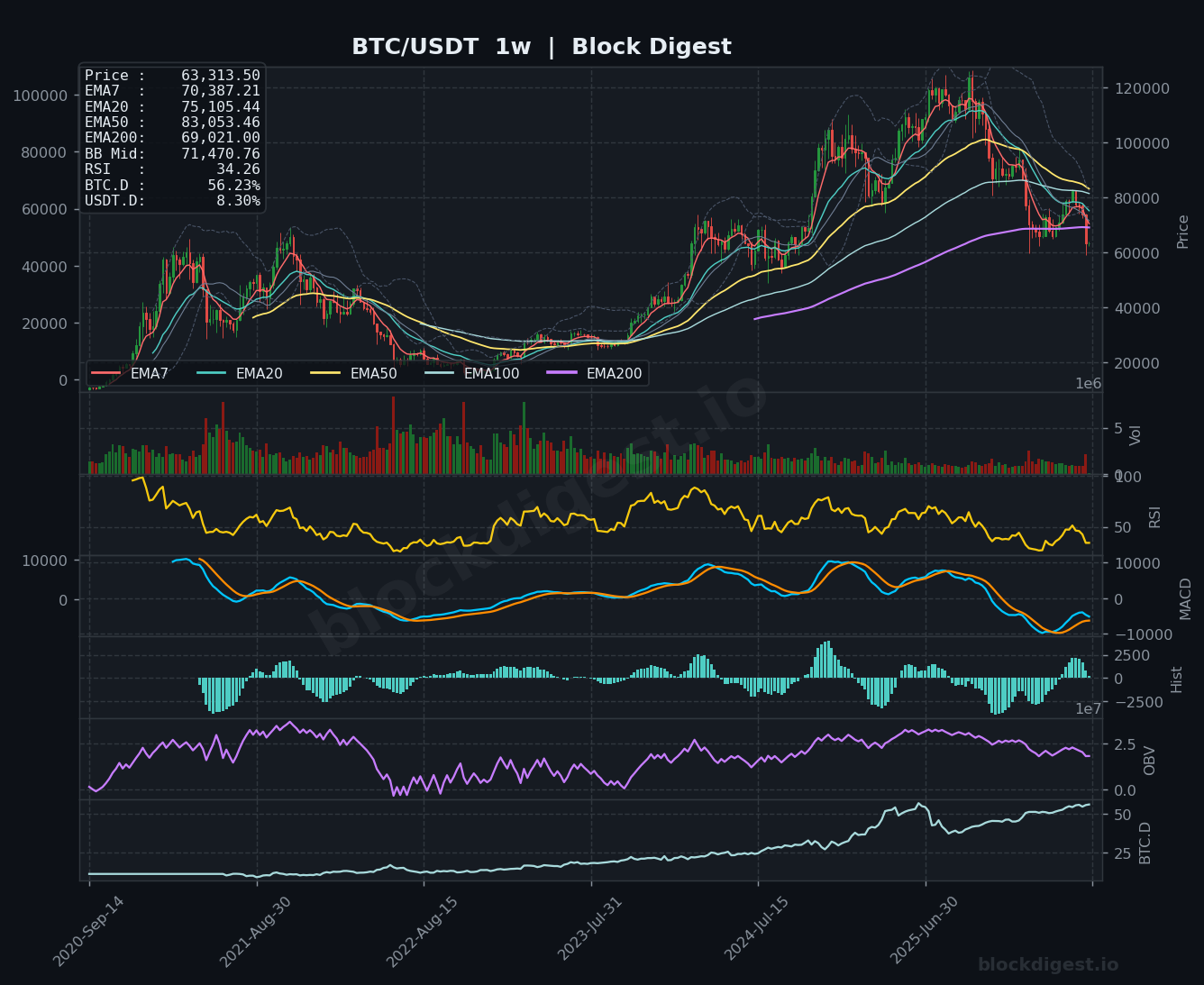Click the 1e6 volume scale label
Viewport: 1204px width, 985px height.
(x=1089, y=384)
